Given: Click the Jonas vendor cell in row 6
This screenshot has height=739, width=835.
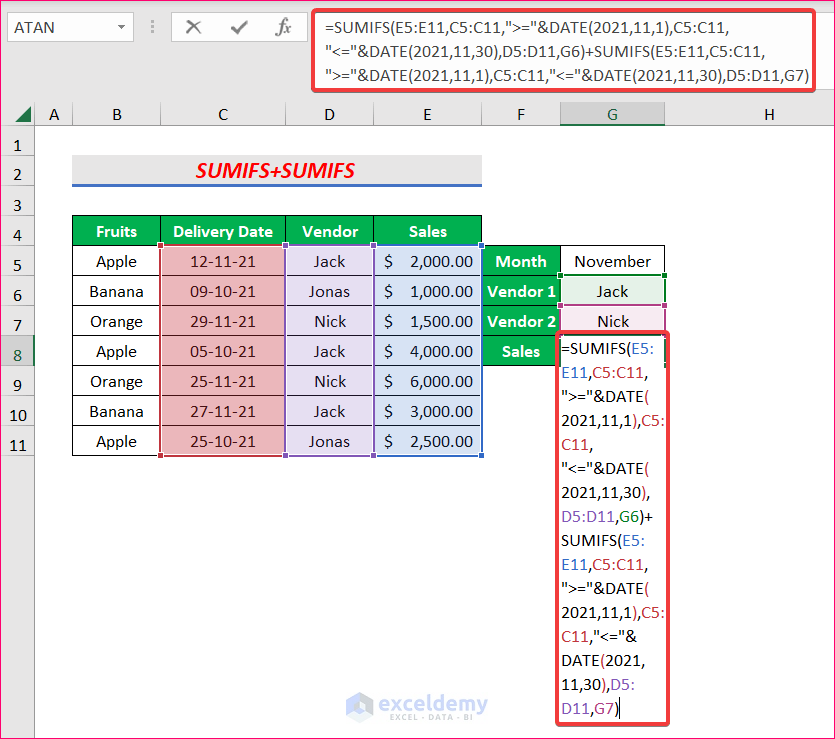Looking at the screenshot, I should point(330,291).
